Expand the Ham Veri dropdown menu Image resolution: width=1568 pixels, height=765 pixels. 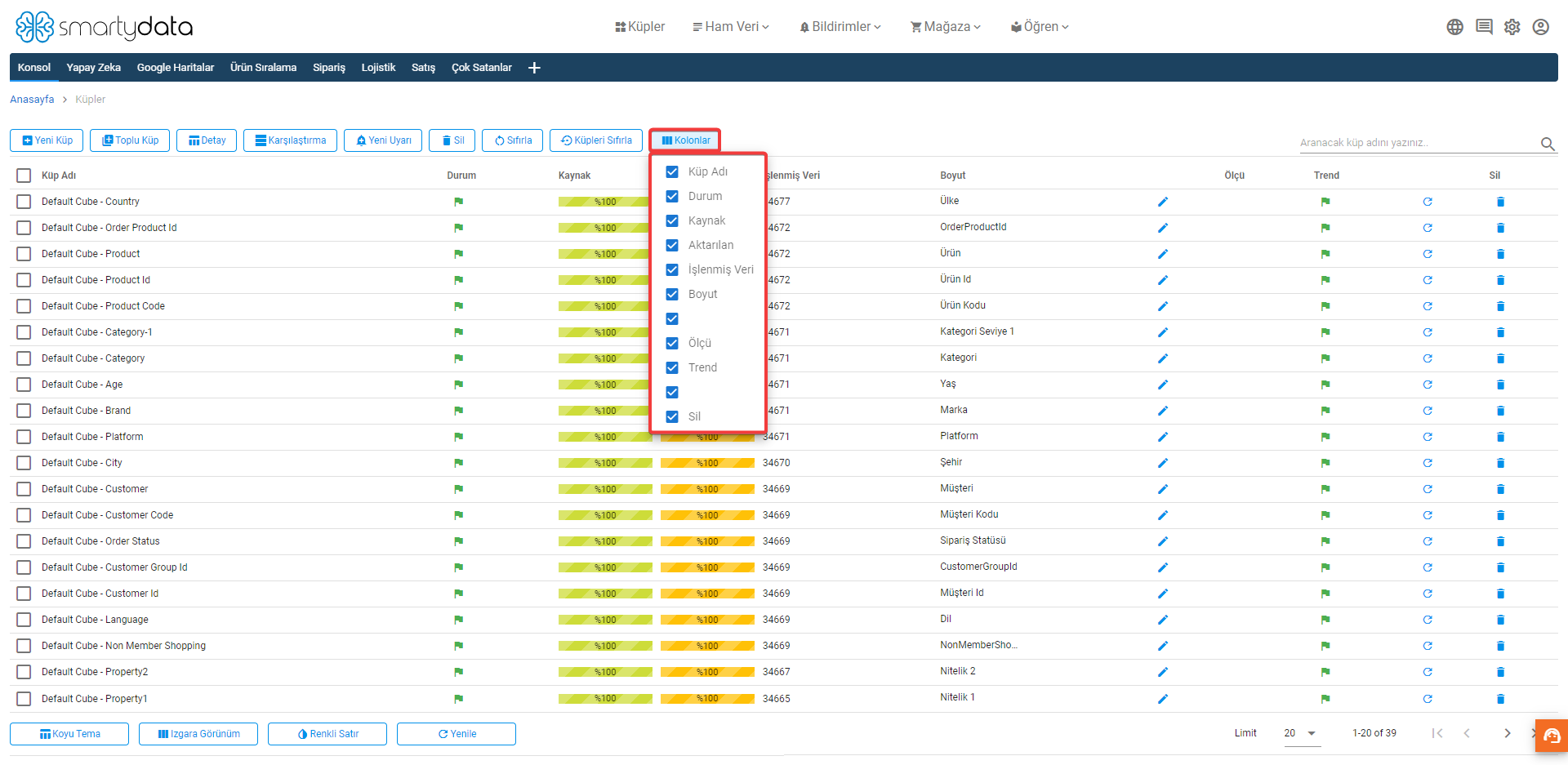[x=731, y=27]
